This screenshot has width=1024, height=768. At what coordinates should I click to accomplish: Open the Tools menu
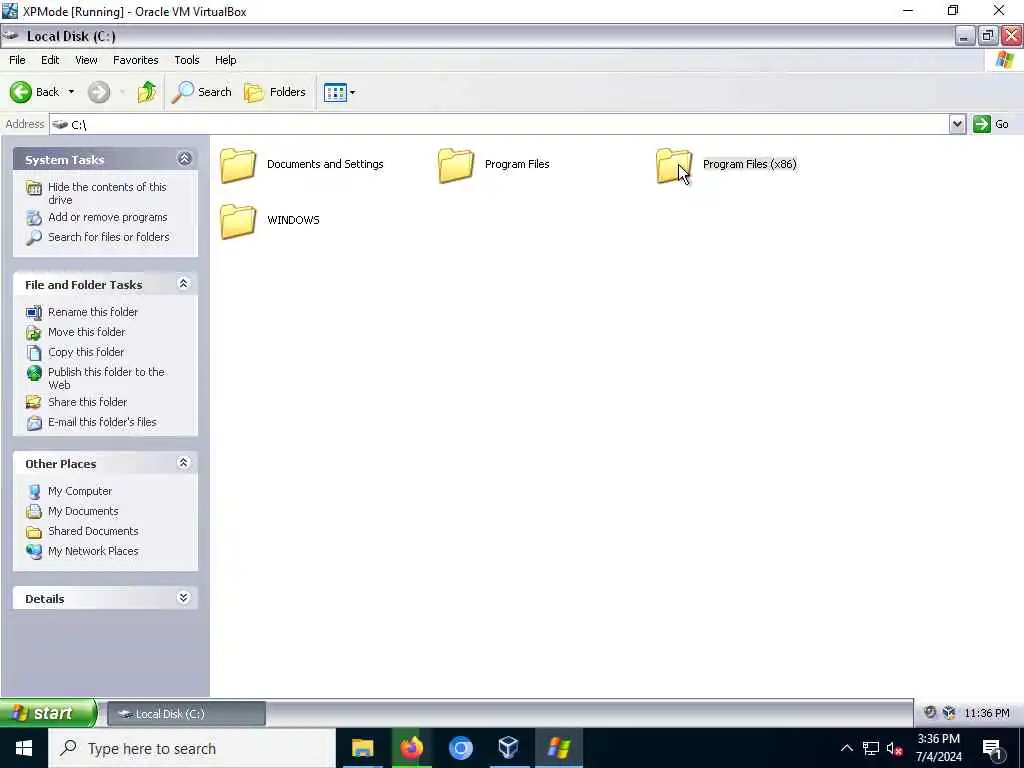[x=187, y=60]
